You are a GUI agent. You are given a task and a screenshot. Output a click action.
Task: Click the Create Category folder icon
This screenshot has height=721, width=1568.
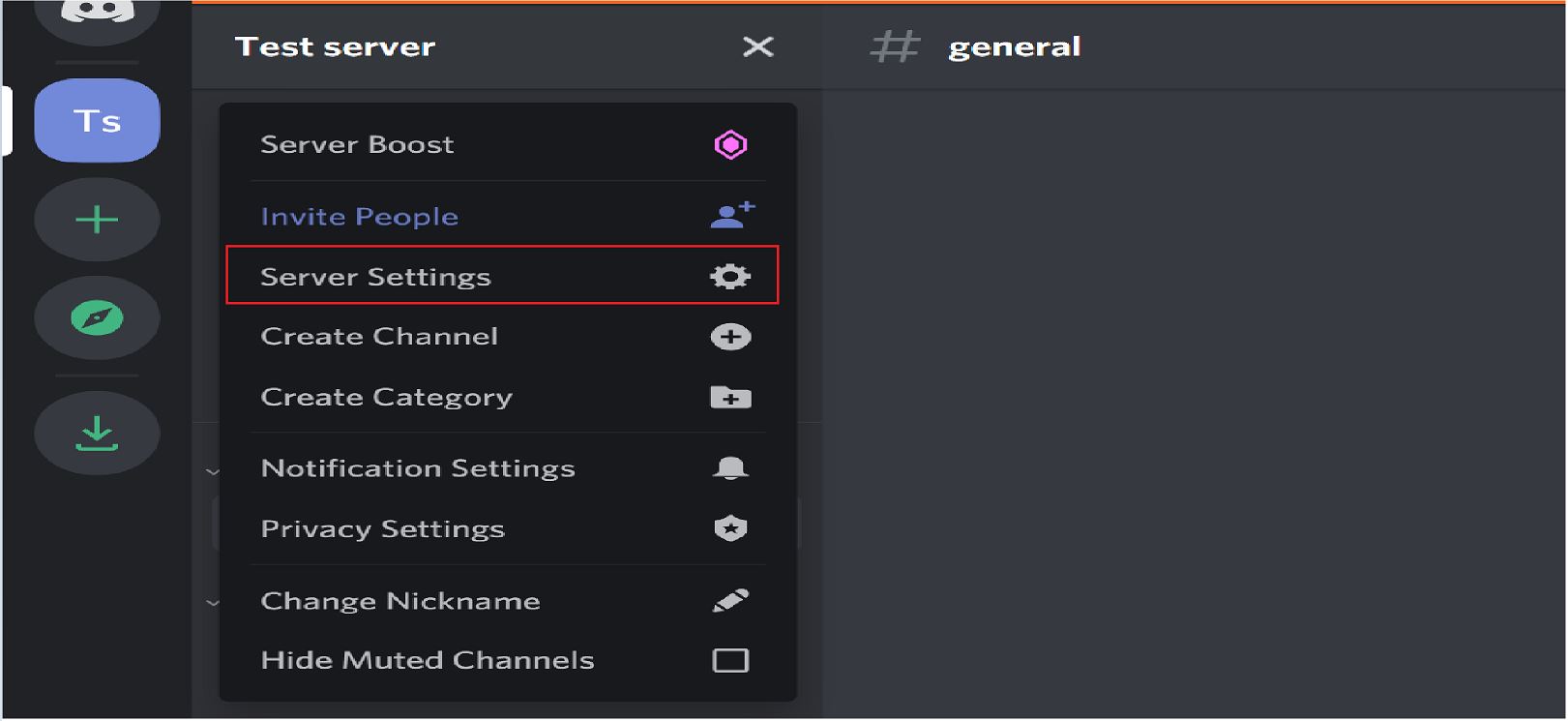pyautogui.click(x=730, y=397)
